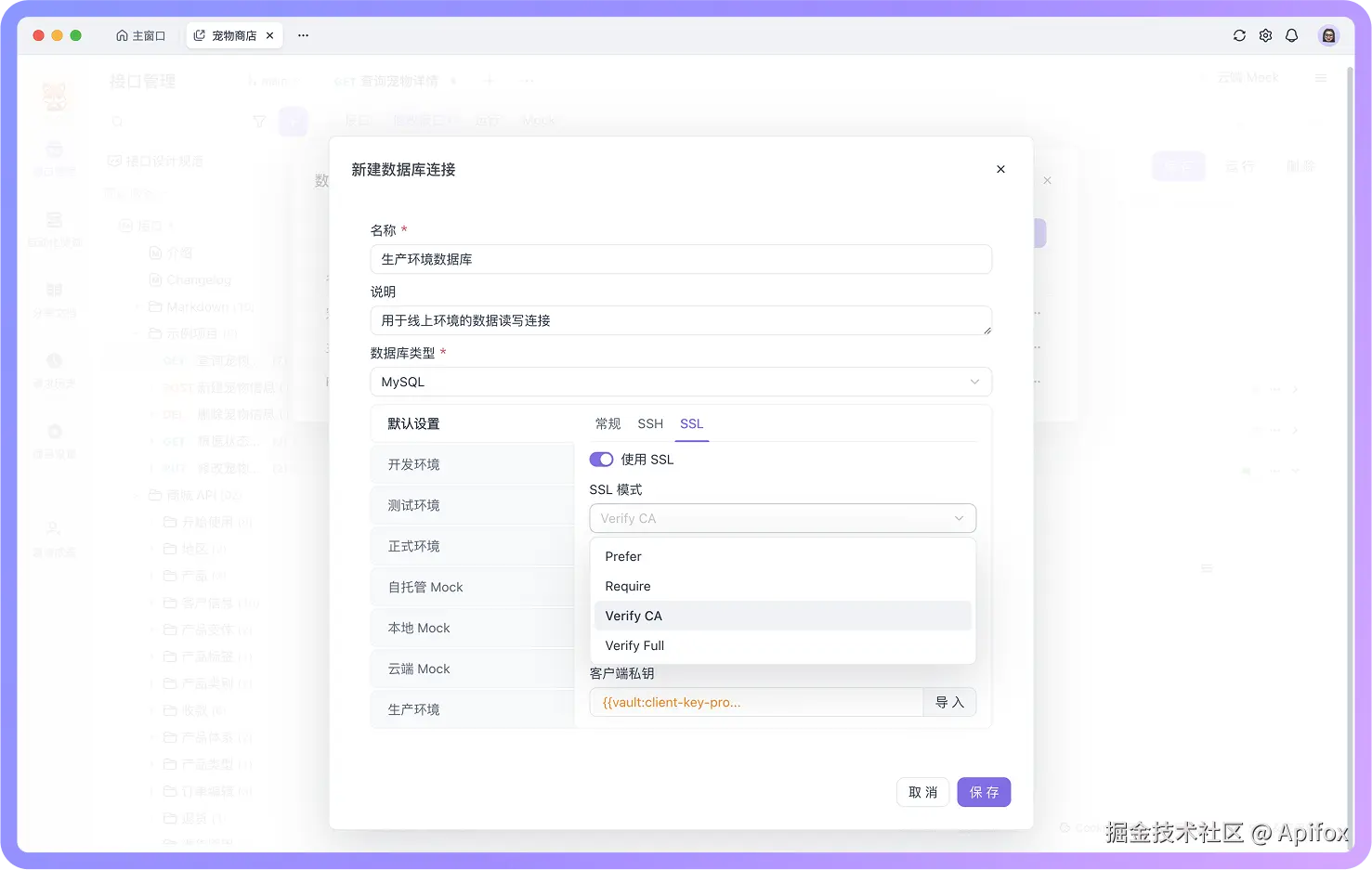Open notifications via the bell icon
The image size is (1372, 870).
(1291, 35)
